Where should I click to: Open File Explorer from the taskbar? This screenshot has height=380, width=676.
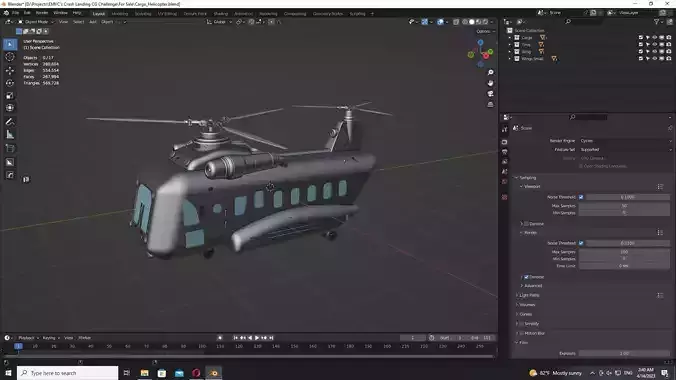click(144, 373)
